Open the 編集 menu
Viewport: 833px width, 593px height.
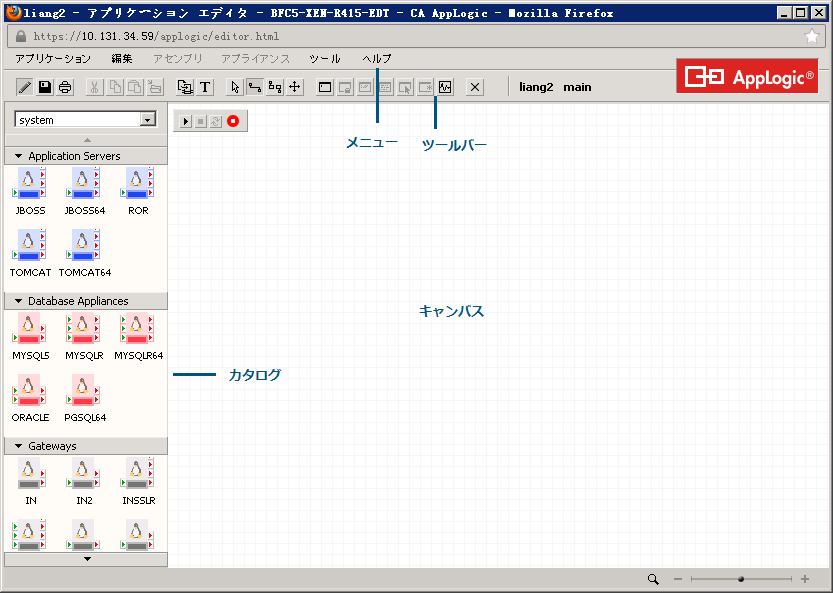coord(122,59)
